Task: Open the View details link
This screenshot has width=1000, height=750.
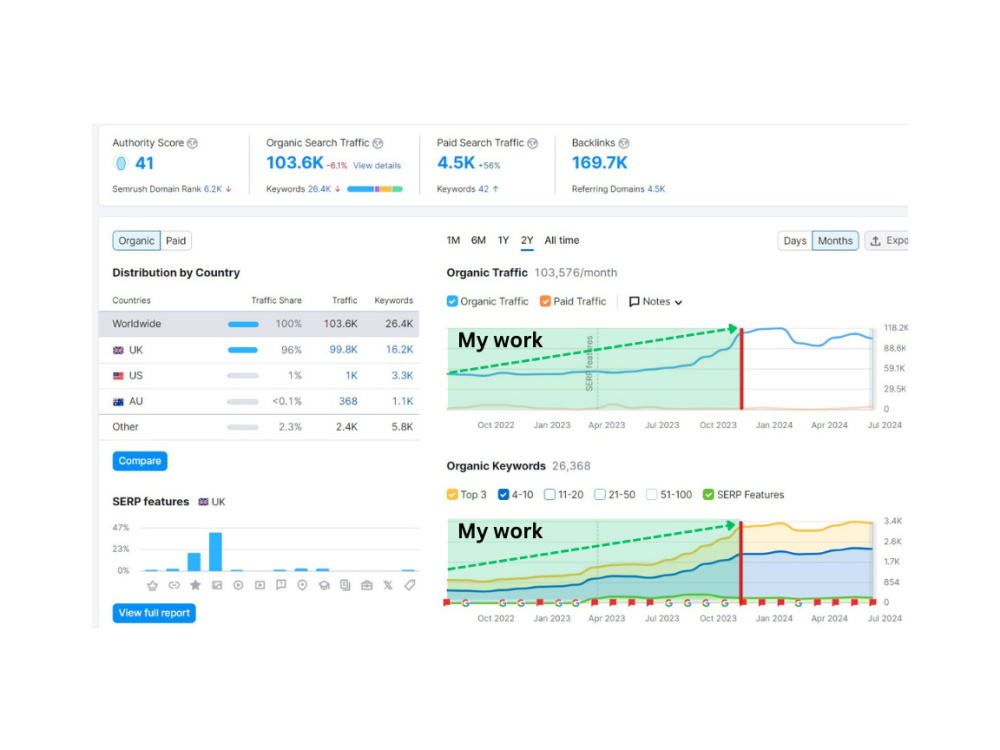Action: coord(377,166)
